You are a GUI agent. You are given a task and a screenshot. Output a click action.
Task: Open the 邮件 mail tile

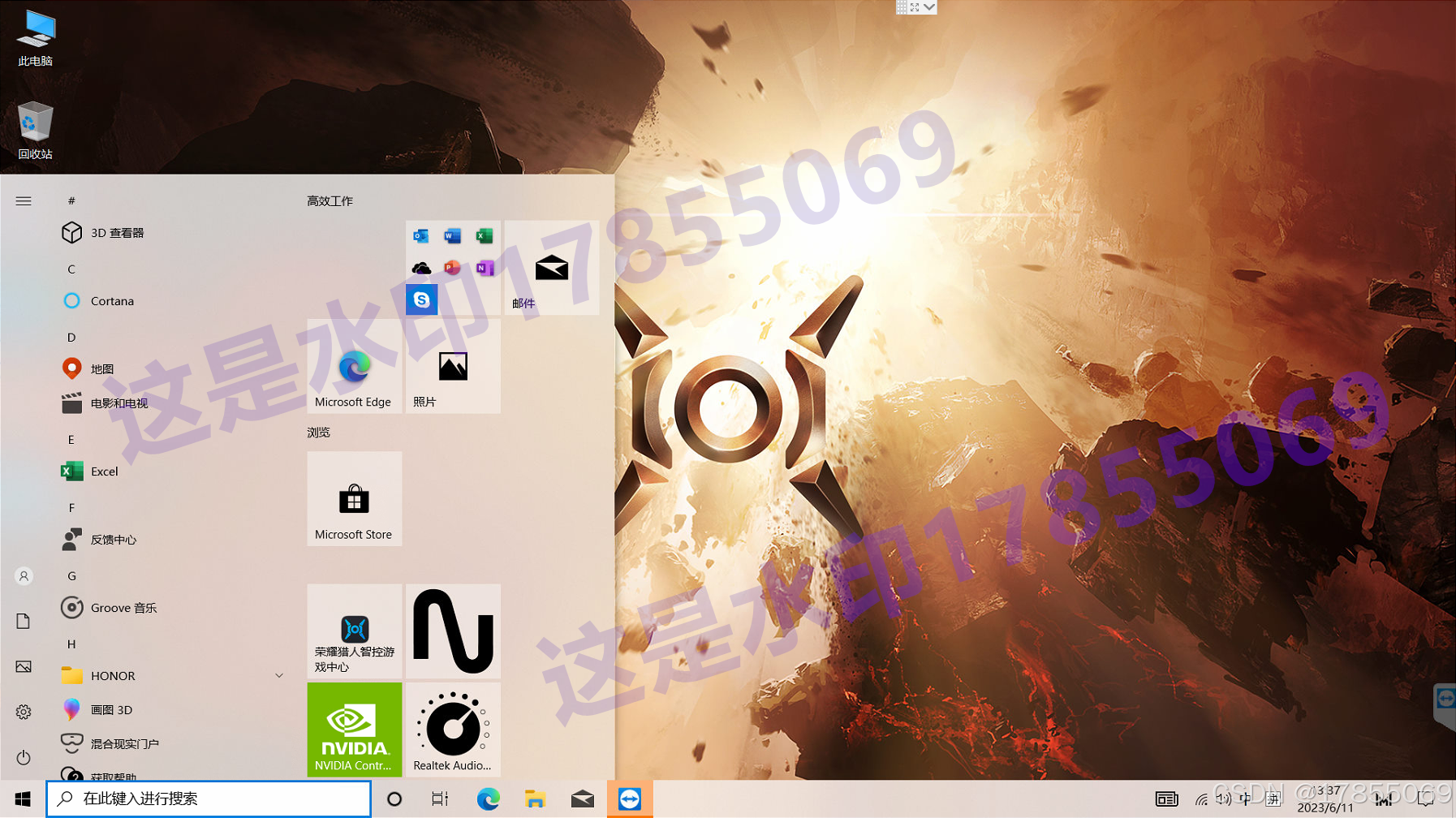[x=552, y=268]
